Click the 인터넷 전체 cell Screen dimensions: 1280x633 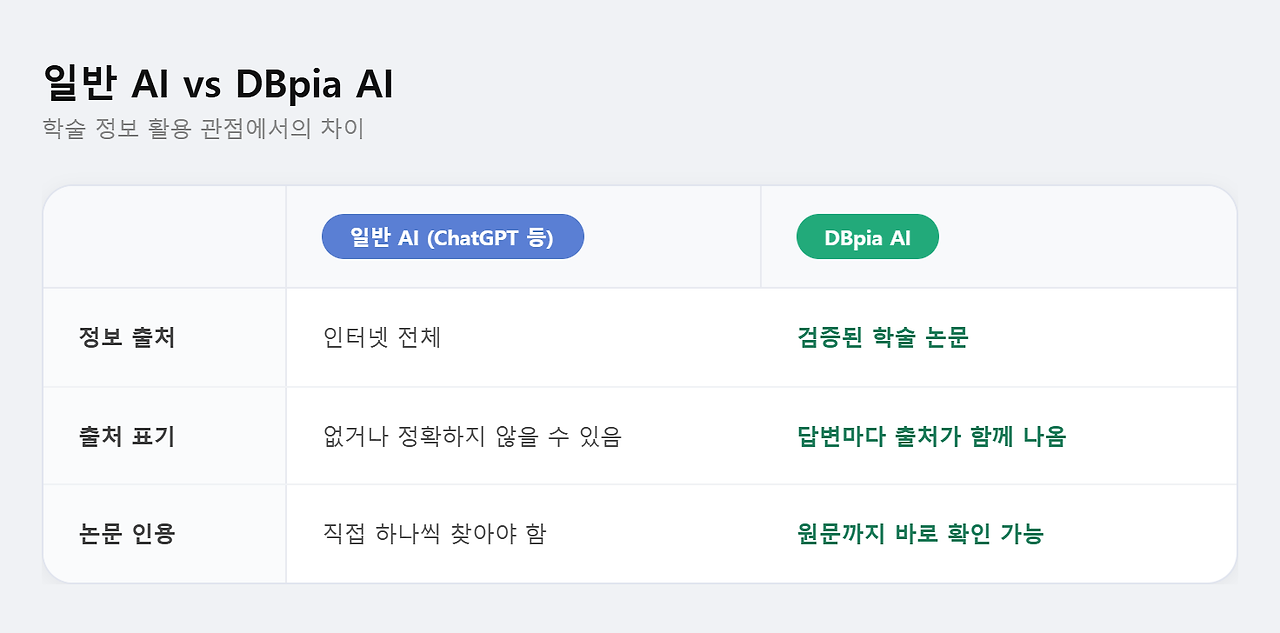click(x=382, y=338)
